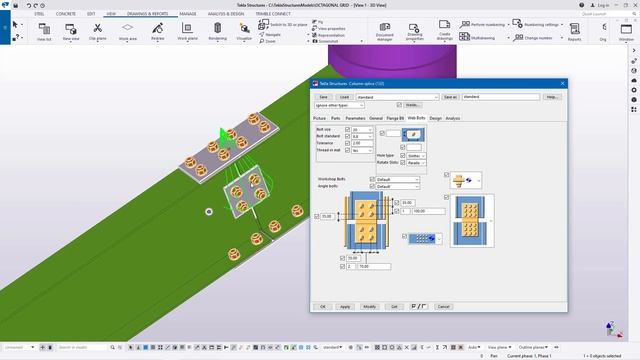The width and height of the screenshot is (640, 360).
Task: Create a New view from ribbon
Action: click(71, 32)
